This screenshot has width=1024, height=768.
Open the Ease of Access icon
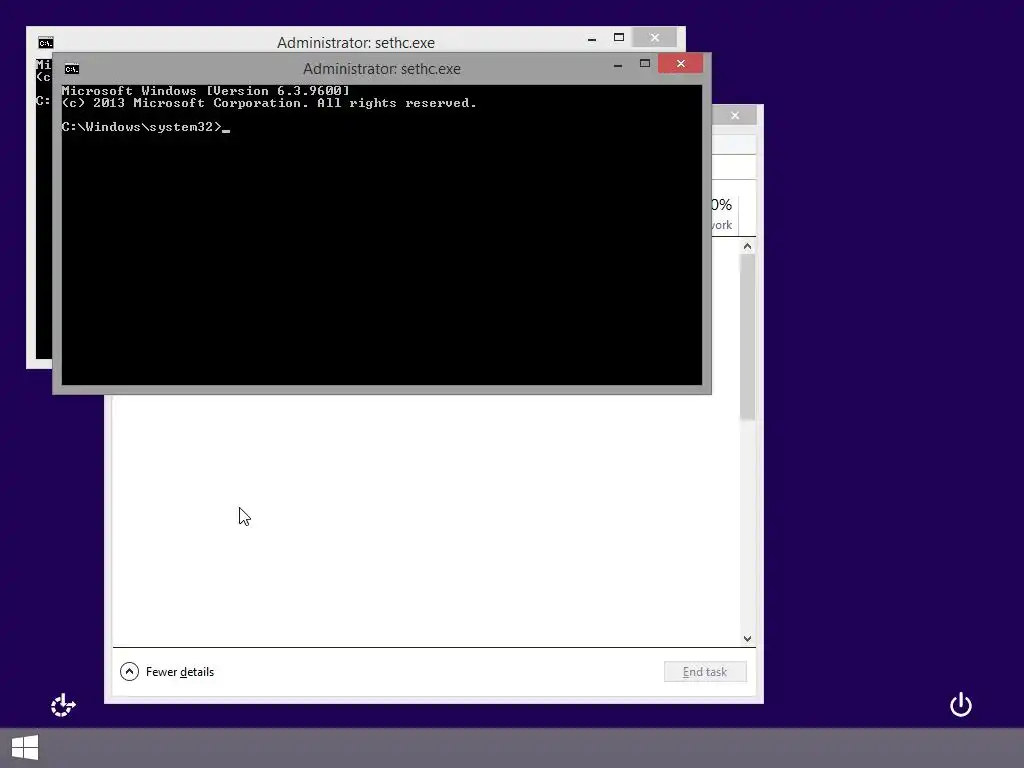(x=63, y=705)
